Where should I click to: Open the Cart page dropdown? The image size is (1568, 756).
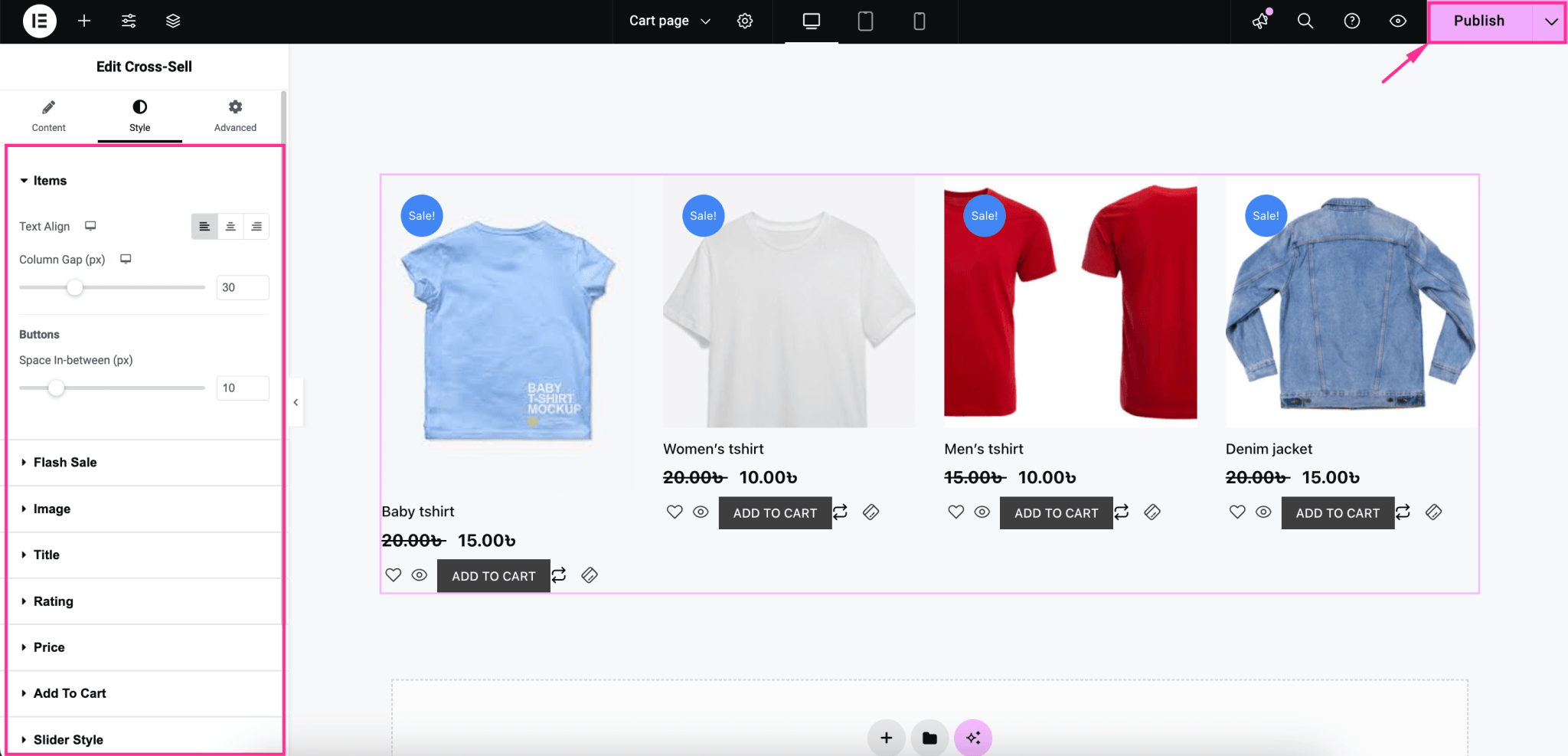667,21
